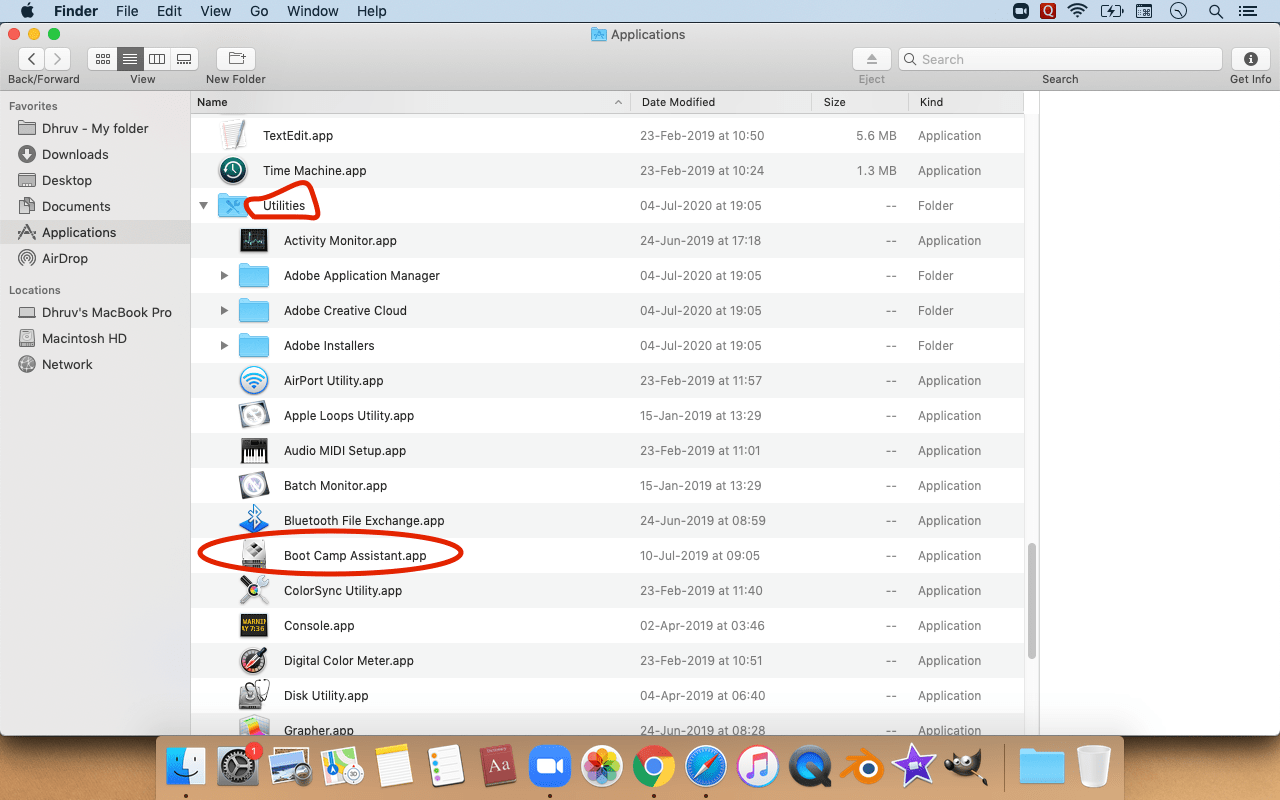The width and height of the screenshot is (1280, 800).
Task: Open Dhruv - My folder in the sidebar
Action: coord(95,128)
